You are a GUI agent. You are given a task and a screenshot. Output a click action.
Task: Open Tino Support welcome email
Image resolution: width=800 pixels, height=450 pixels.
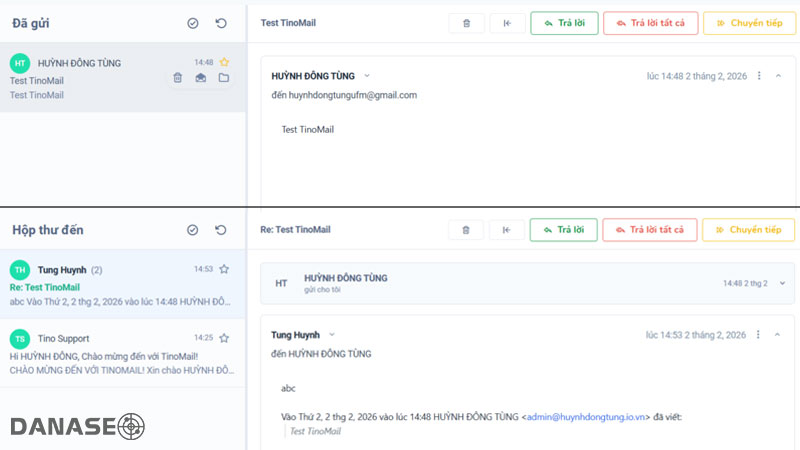[123, 353]
